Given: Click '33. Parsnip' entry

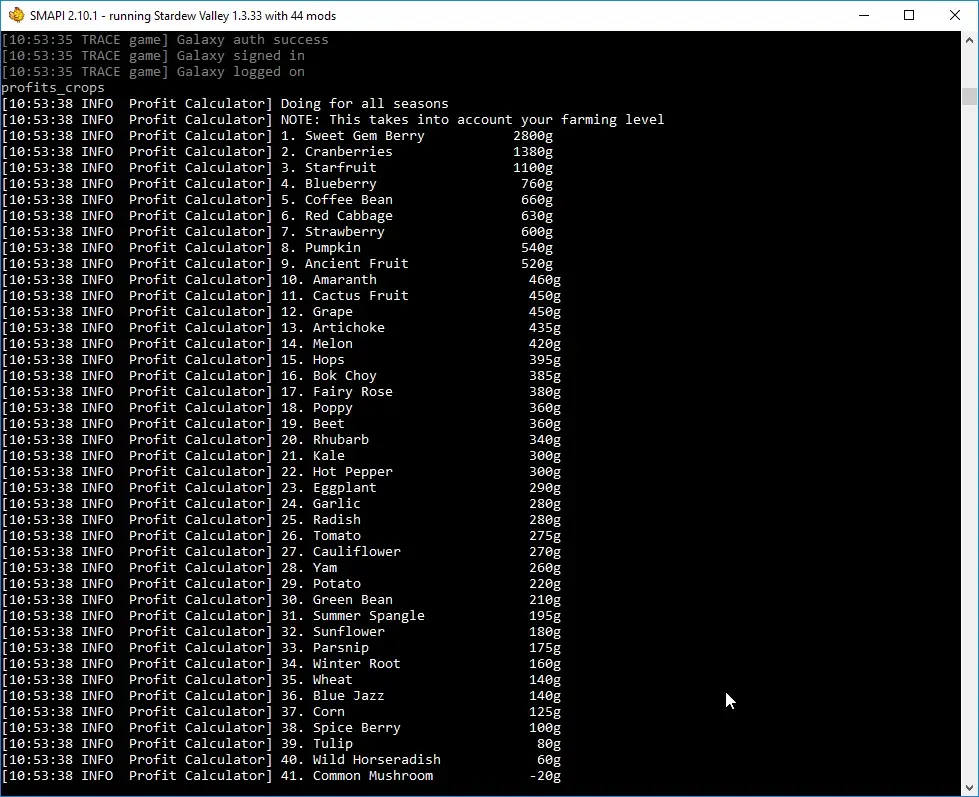Looking at the screenshot, I should 325,648.
